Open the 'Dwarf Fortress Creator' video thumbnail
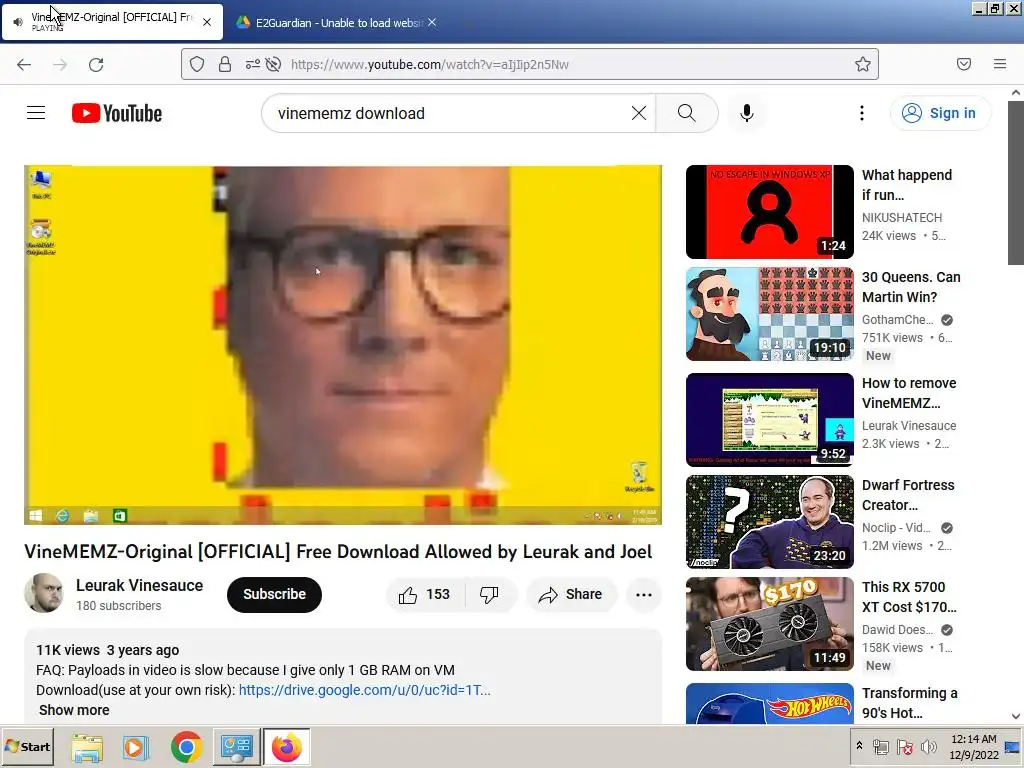 [x=769, y=521]
